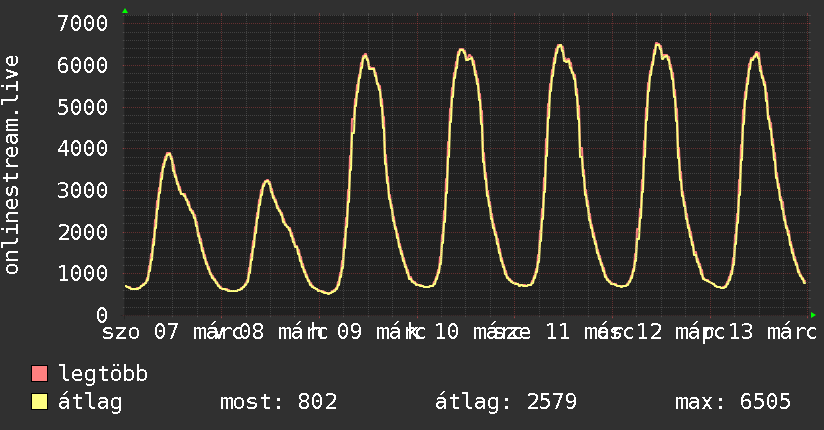
Task: Click the green arrow atop the y-axis
Action: [125, 11]
